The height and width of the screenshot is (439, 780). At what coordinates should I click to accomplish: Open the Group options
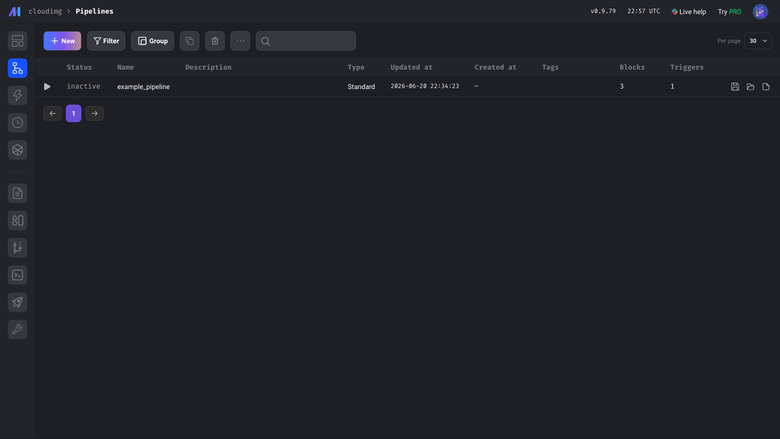click(x=153, y=41)
